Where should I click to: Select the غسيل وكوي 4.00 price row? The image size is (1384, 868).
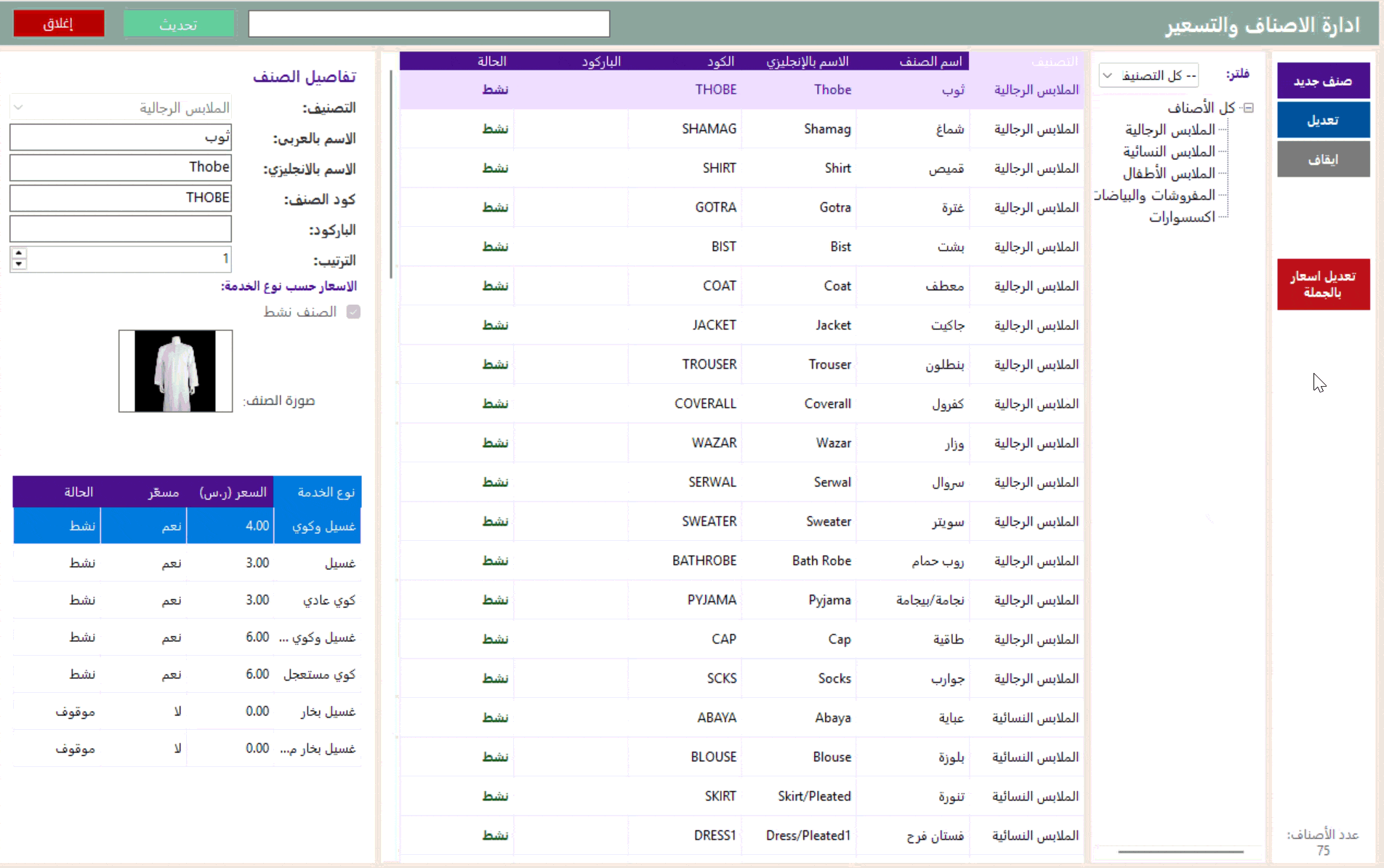(187, 526)
